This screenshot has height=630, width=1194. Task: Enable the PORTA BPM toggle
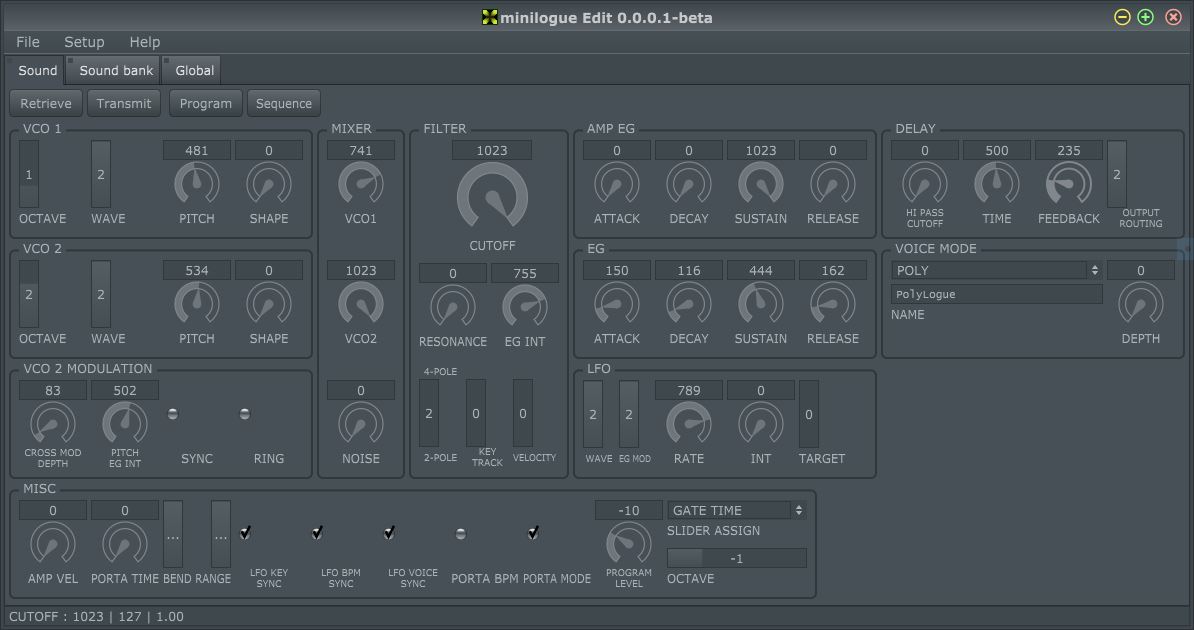pyautogui.click(x=461, y=534)
